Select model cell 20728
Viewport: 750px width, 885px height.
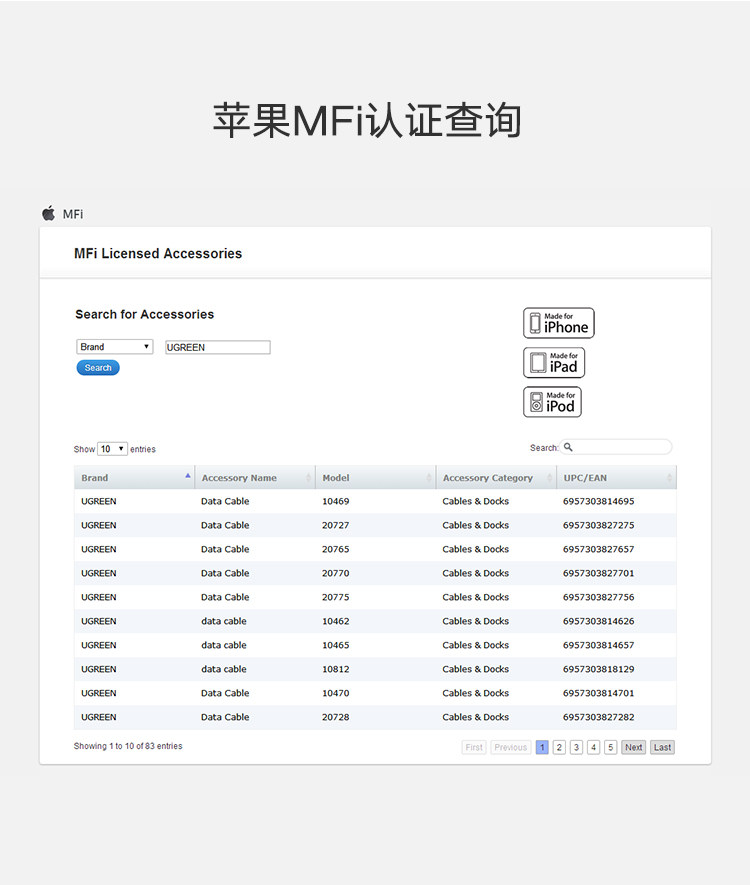click(x=336, y=717)
